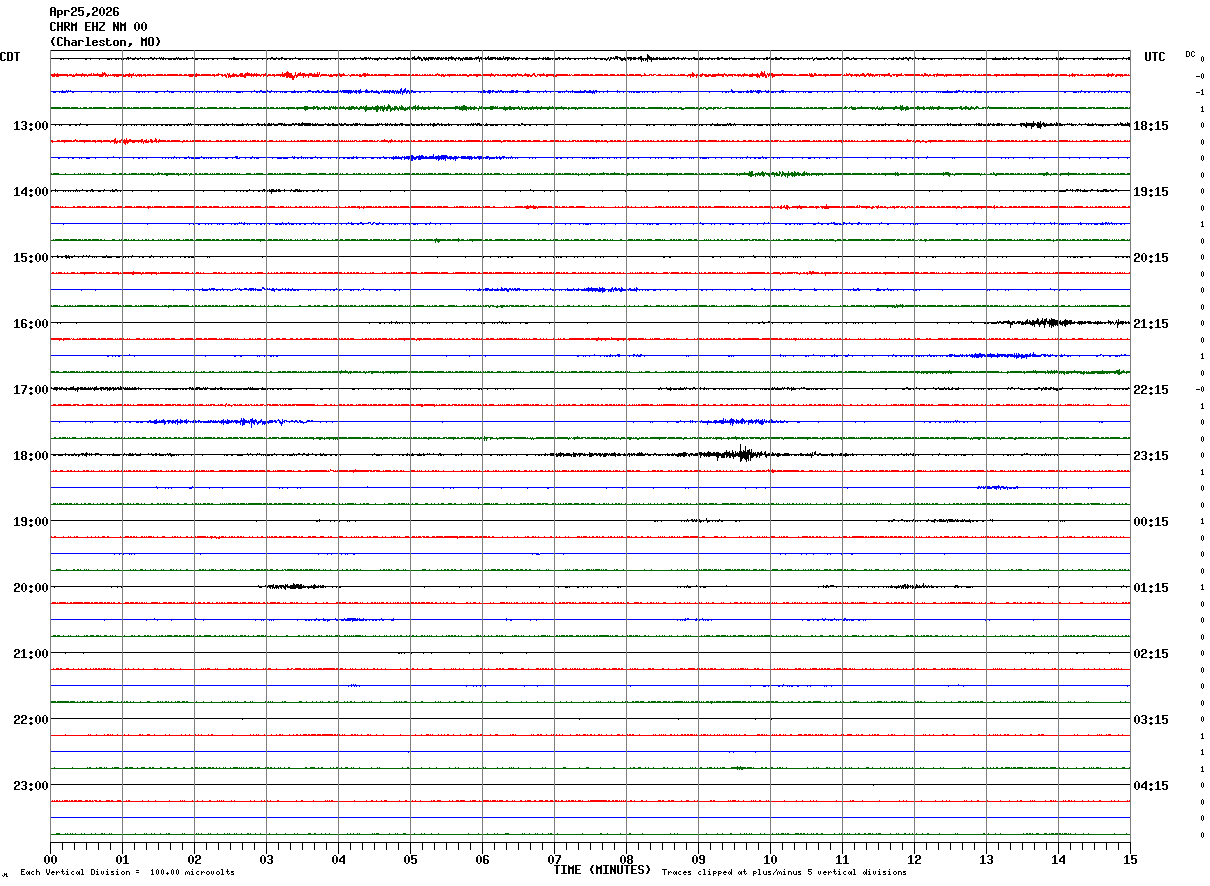This screenshot has width=1210, height=886.
Task: Click minute 01 on the time axis
Action: [x=122, y=860]
